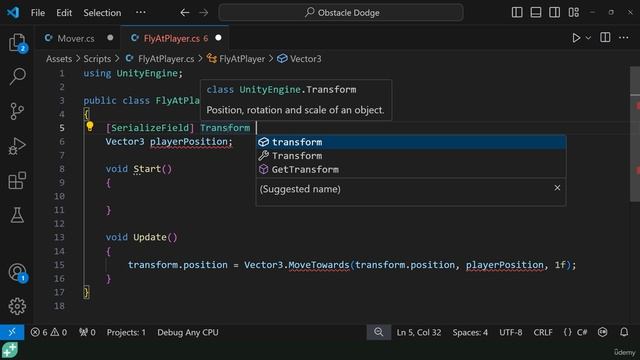640x360 pixels.
Task: Change indentation Spaces: 4
Action: pos(470,332)
